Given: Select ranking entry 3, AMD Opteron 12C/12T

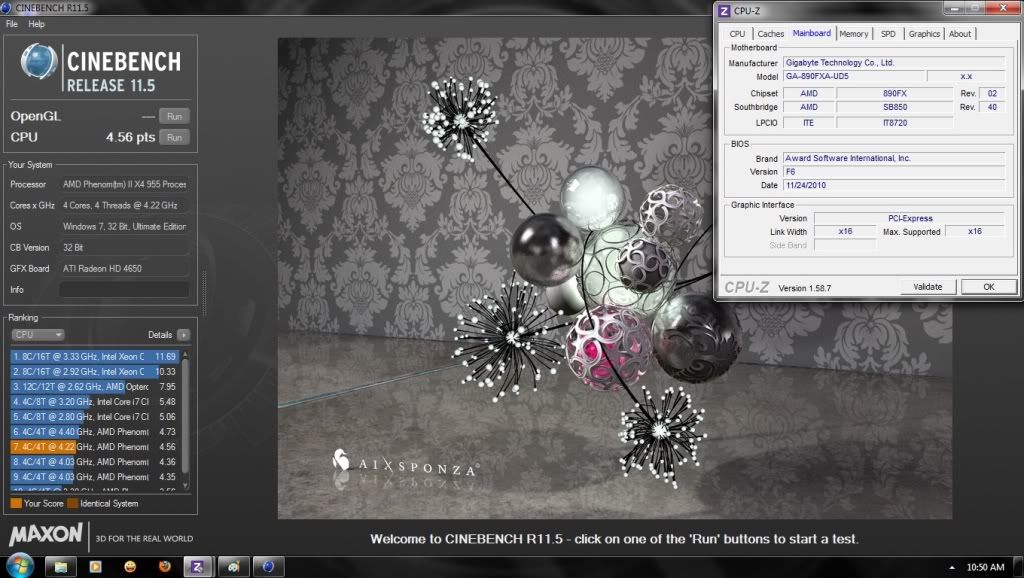Looking at the screenshot, I should tap(94, 387).
